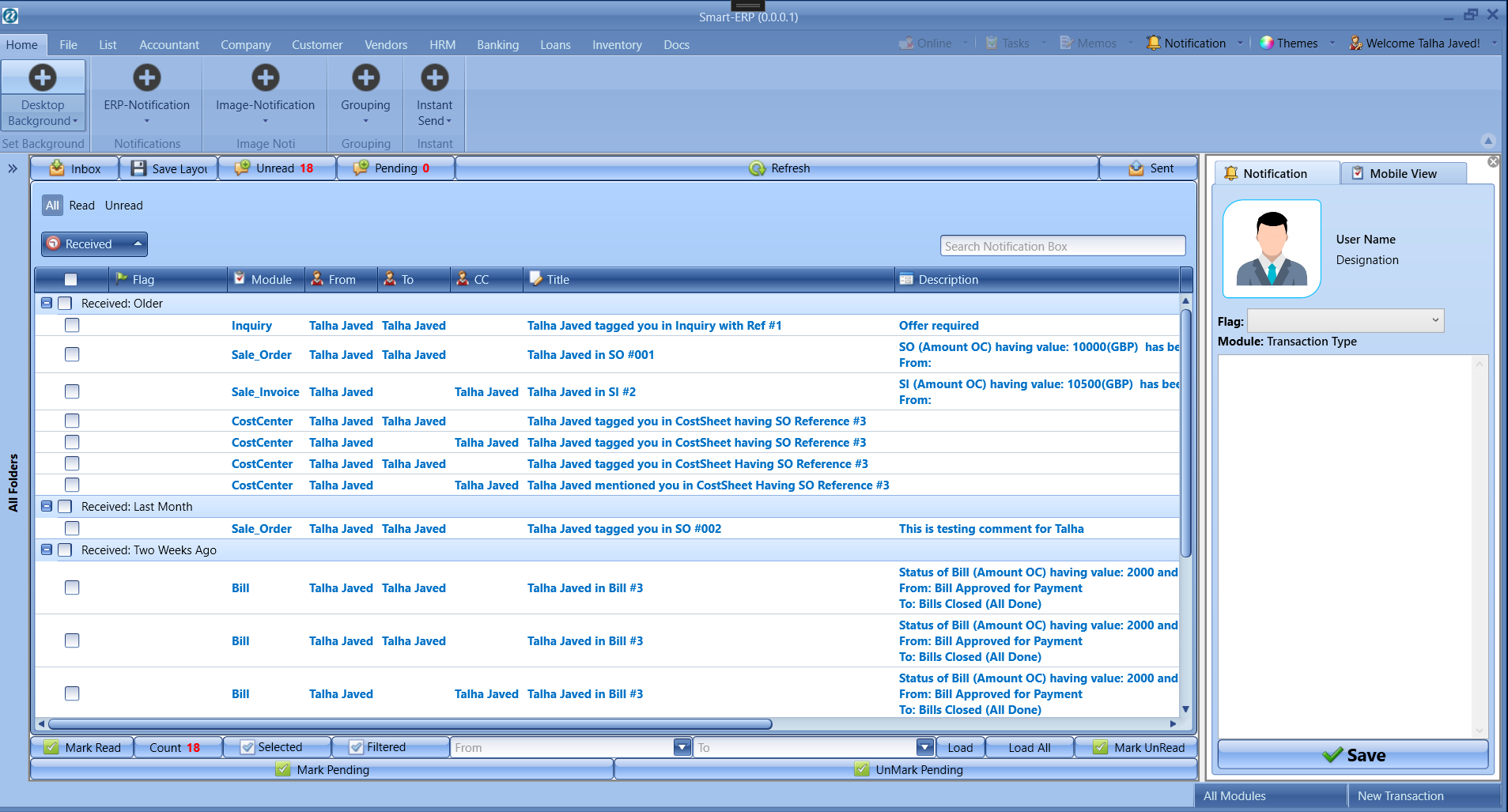Close the Notification side panel
This screenshot has height=812, width=1508.
pos(1493,161)
